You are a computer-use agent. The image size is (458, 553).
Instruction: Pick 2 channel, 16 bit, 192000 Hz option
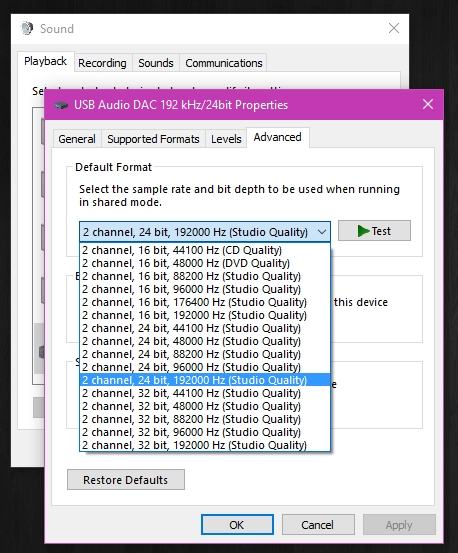tap(205, 315)
